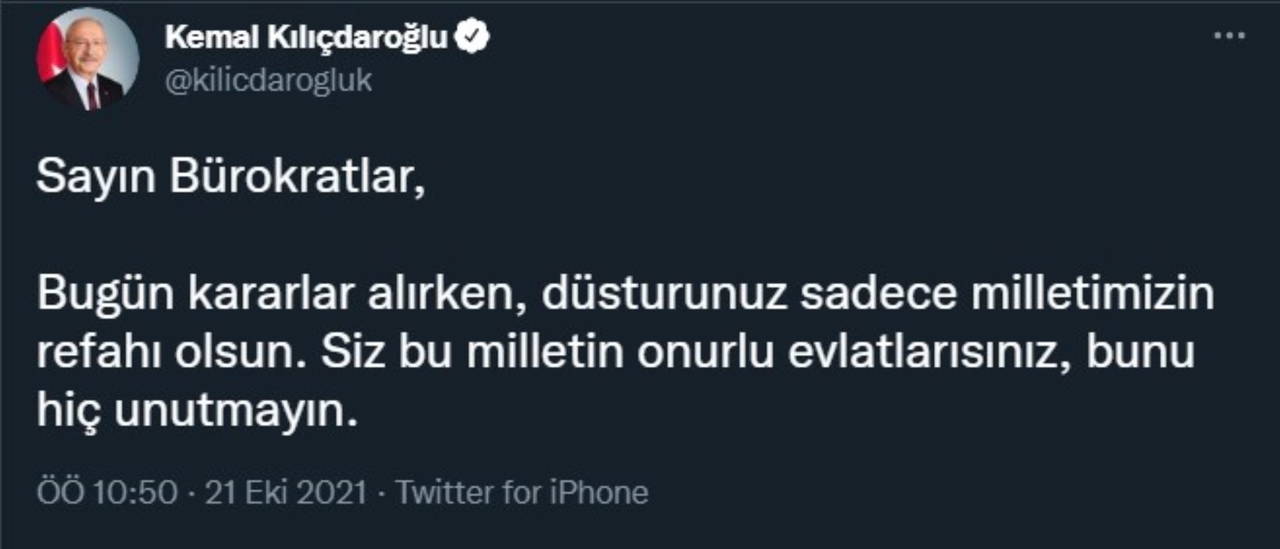Screen dimensions: 1280x549
Task: Click the "ÖÖ 10:50" timestamp
Action: coord(107,492)
